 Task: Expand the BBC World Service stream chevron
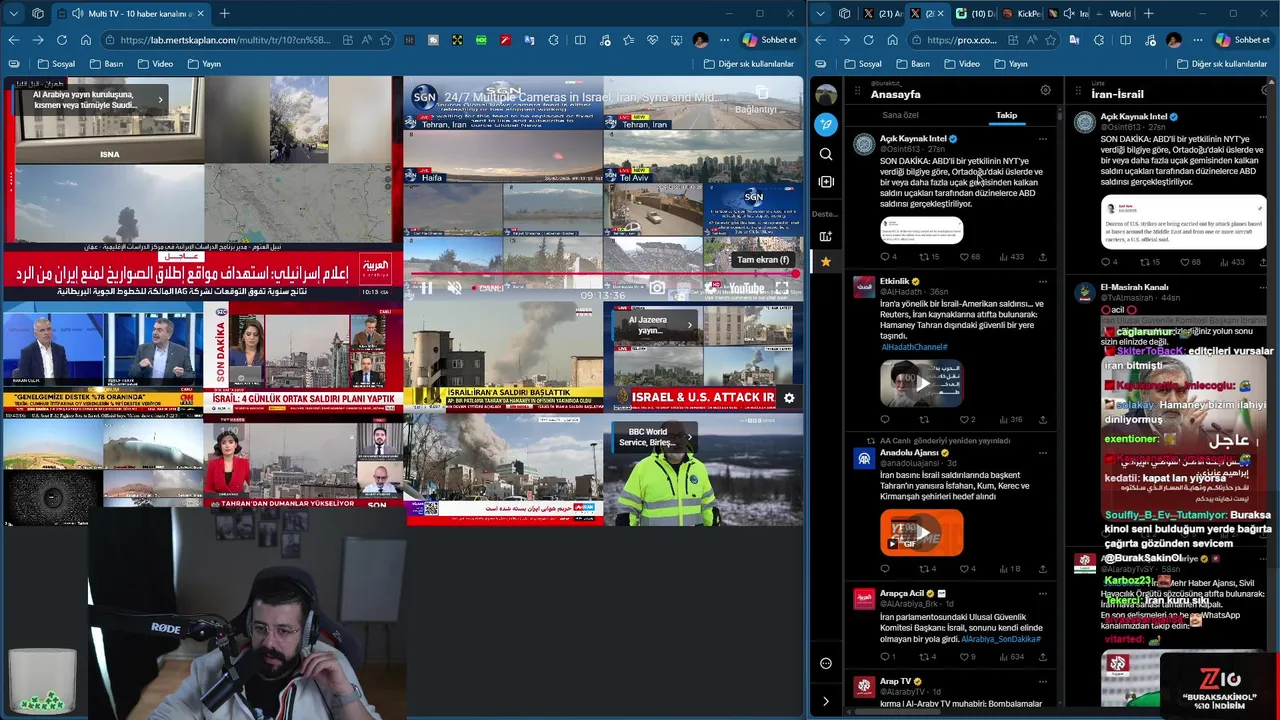[689, 437]
